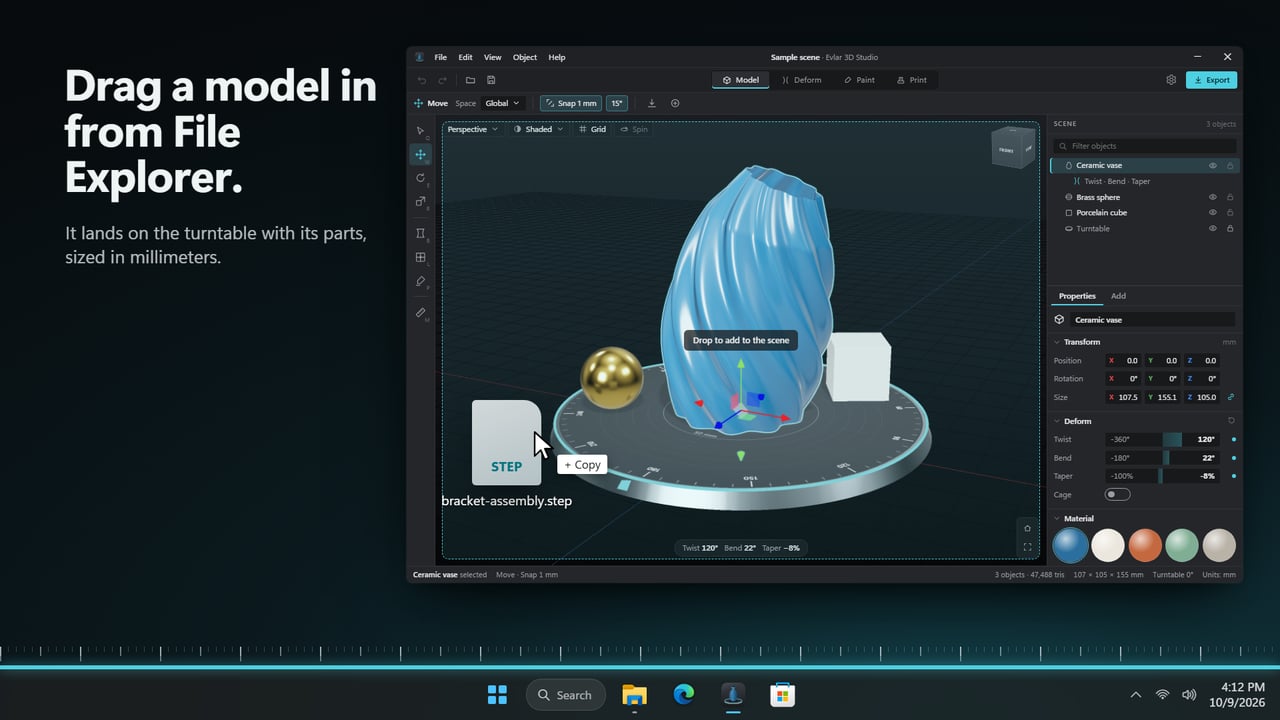Screen dimensions: 1280x720
Task: Toggle Snap 1 mm button
Action: tap(571, 103)
